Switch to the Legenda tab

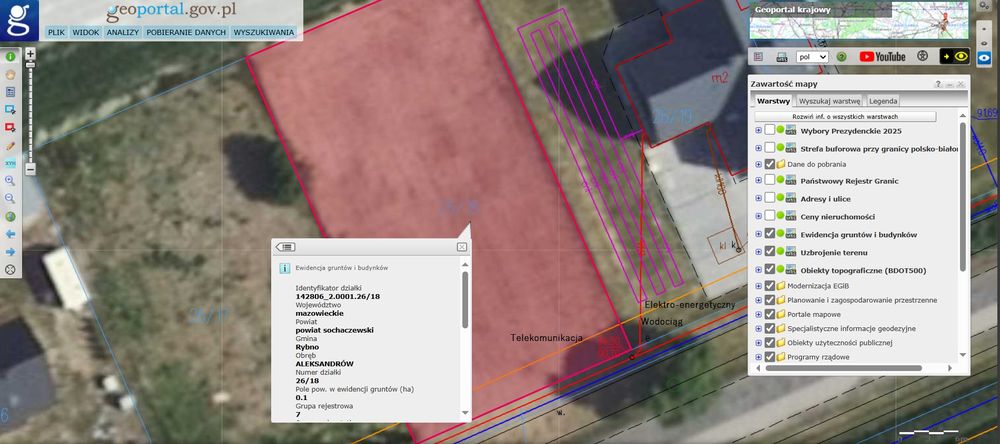pos(883,101)
